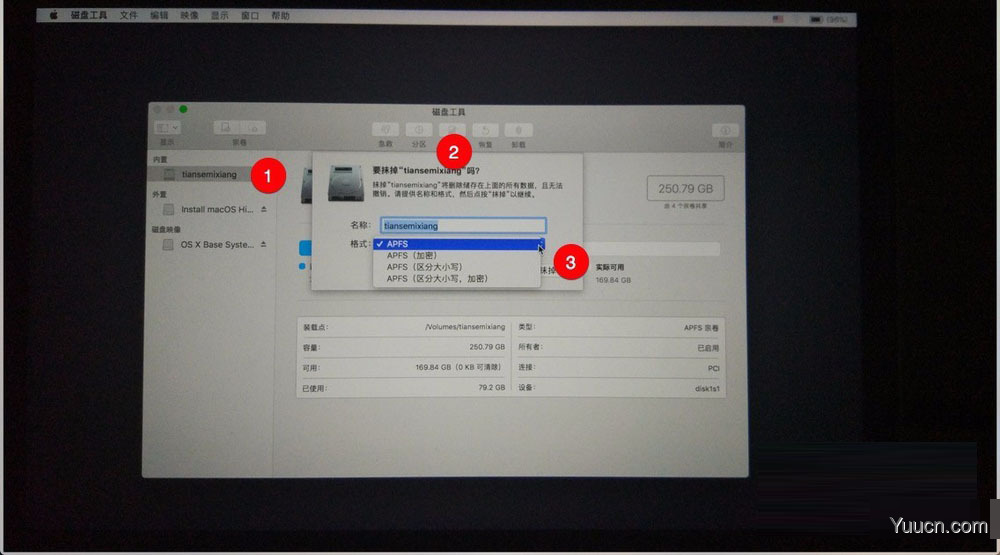Click the 实际可用 label

(x=610, y=267)
